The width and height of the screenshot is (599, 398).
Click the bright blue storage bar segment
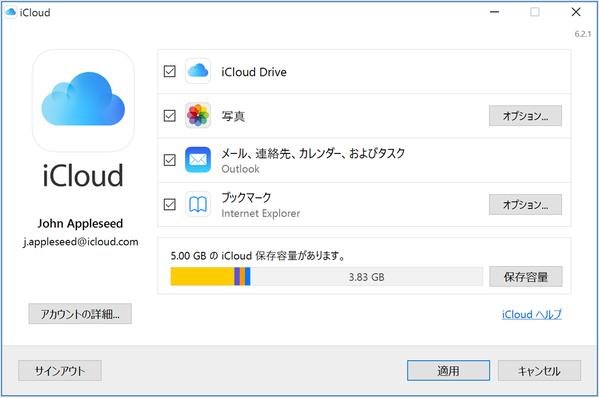pos(248,277)
